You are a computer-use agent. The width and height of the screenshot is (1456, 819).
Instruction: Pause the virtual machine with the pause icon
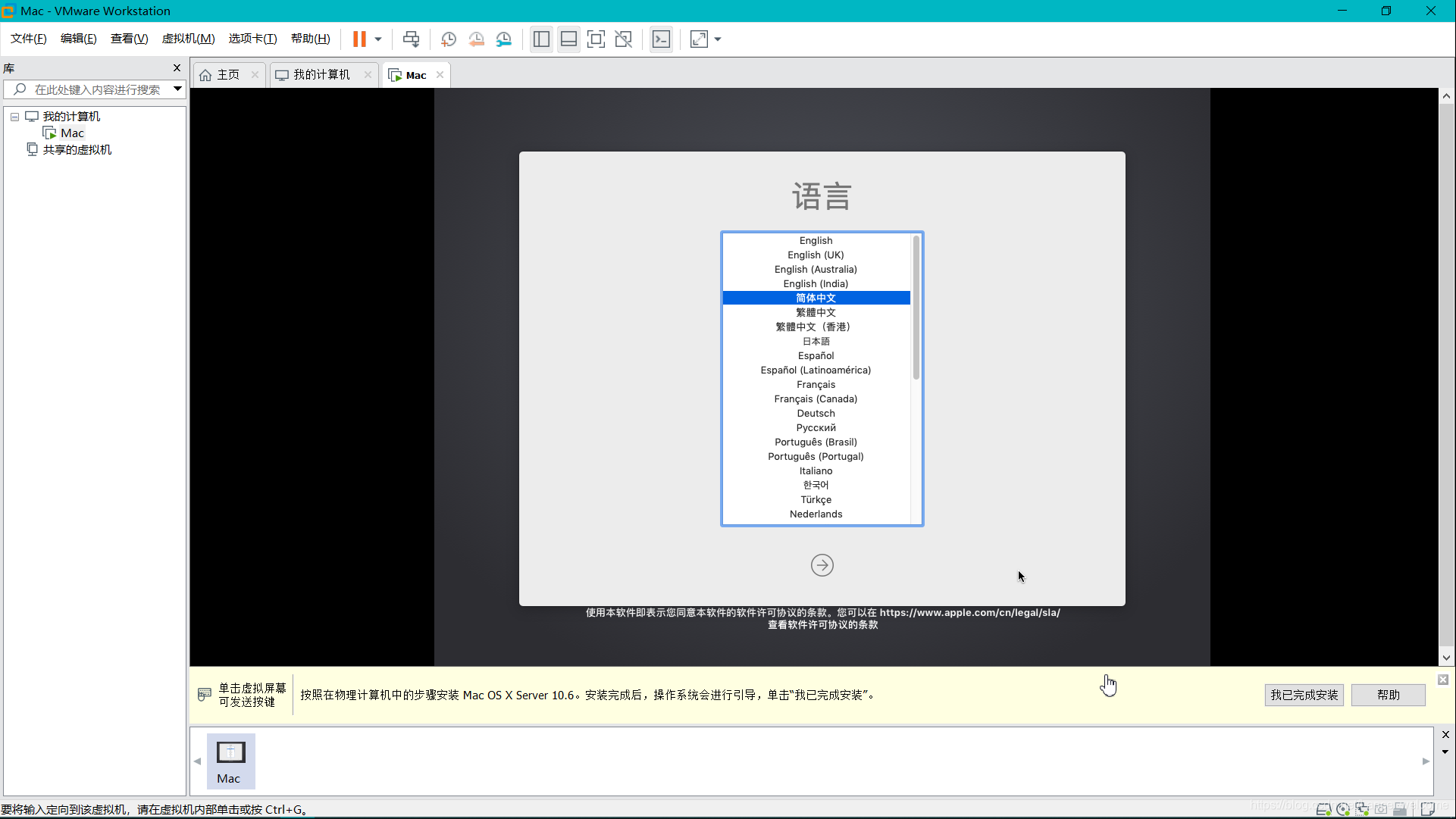(359, 39)
